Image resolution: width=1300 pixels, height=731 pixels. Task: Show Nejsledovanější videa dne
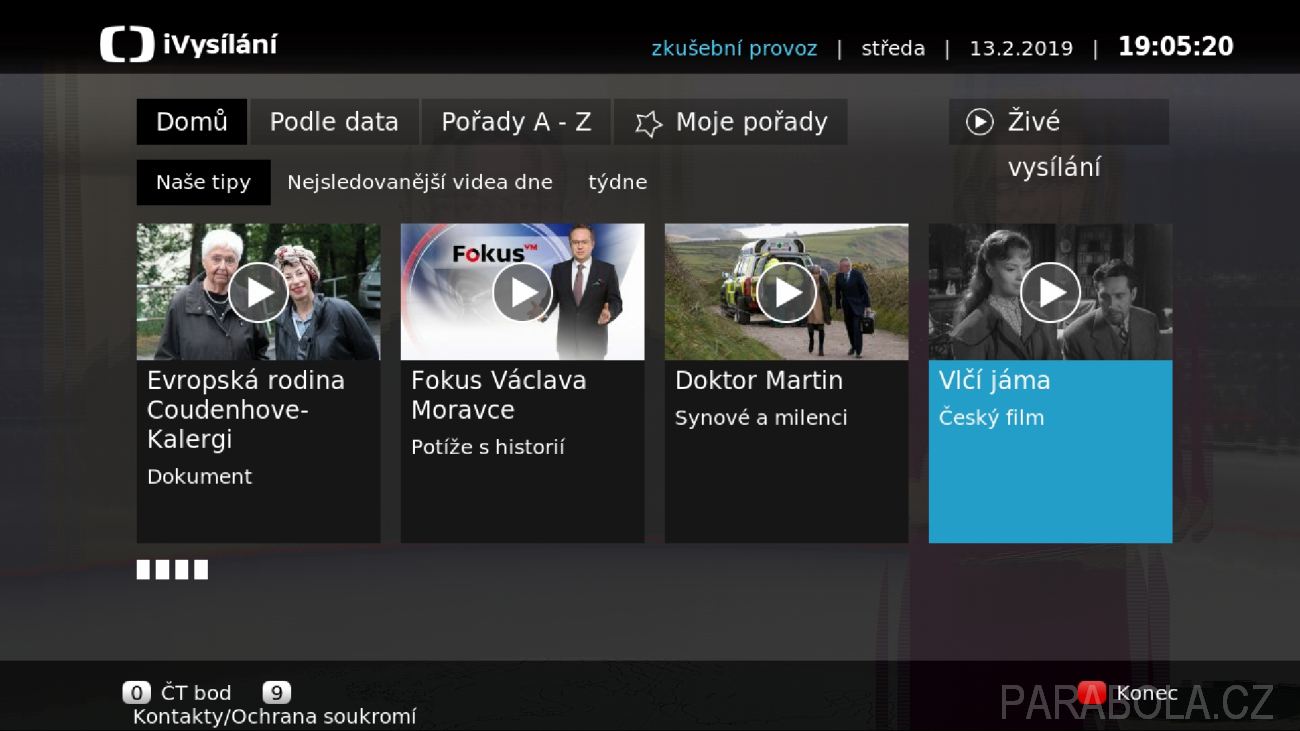click(420, 182)
